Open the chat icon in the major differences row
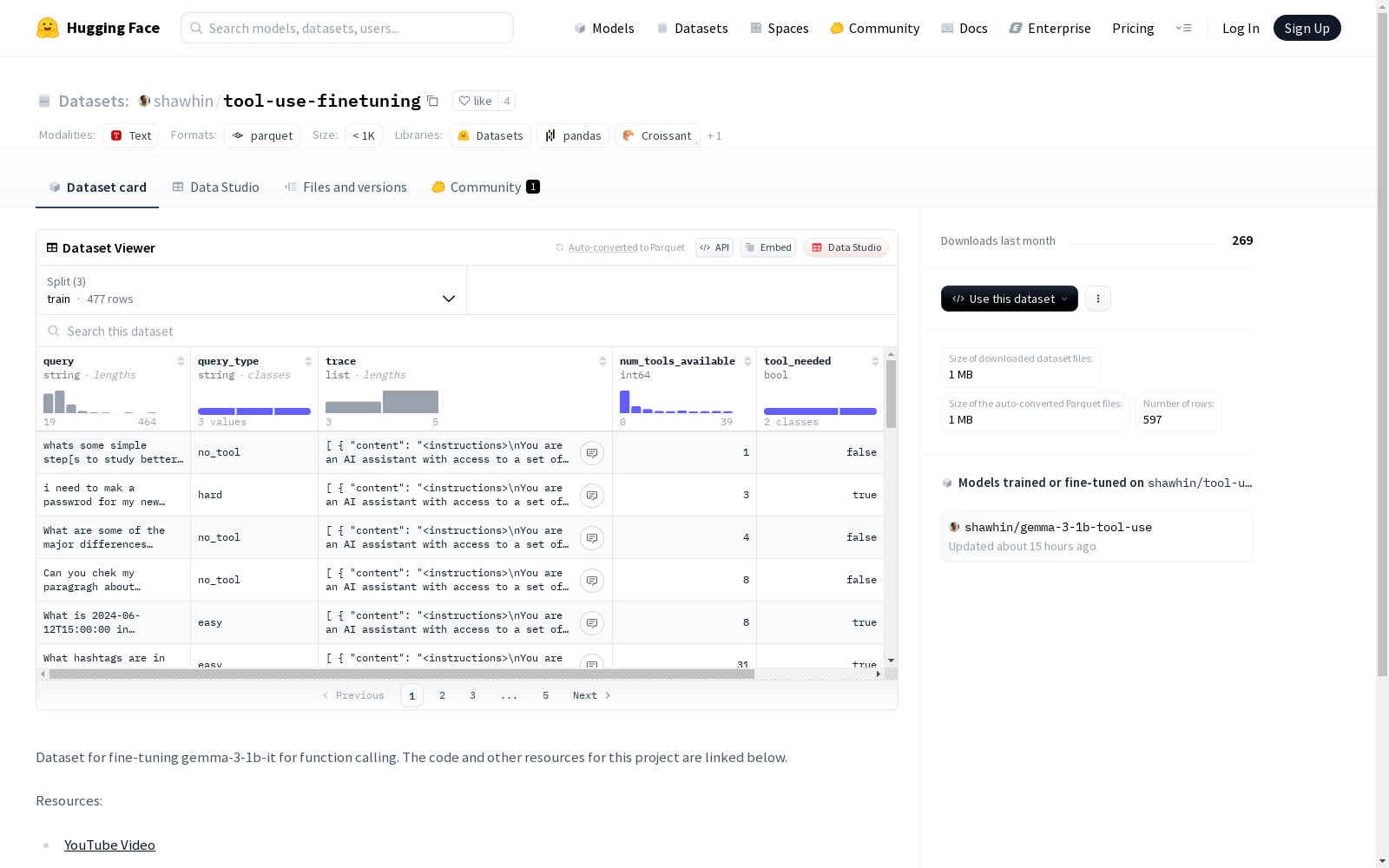1389x868 pixels. click(x=592, y=538)
